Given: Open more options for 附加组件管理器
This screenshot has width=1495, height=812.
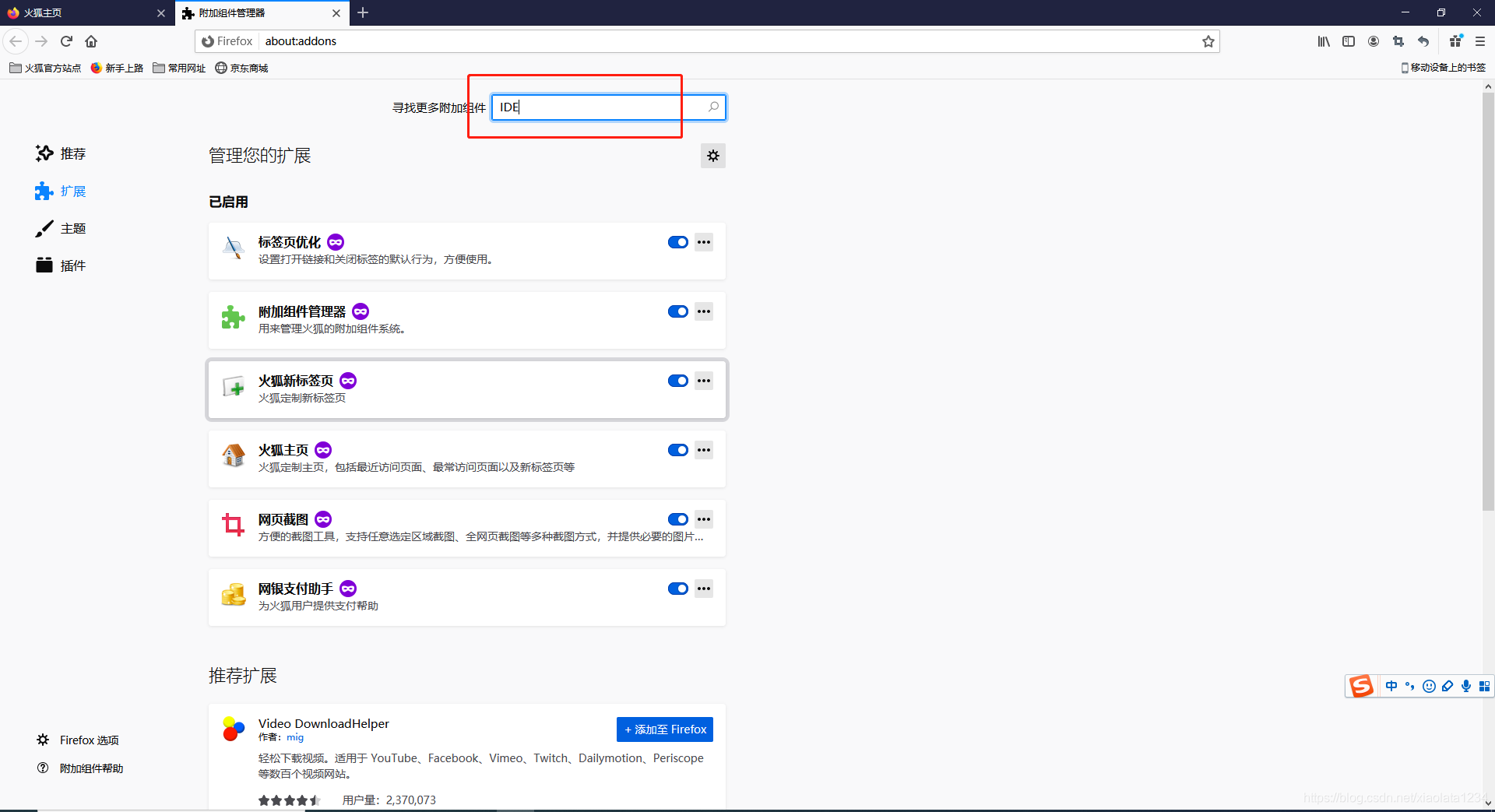Looking at the screenshot, I should point(704,311).
